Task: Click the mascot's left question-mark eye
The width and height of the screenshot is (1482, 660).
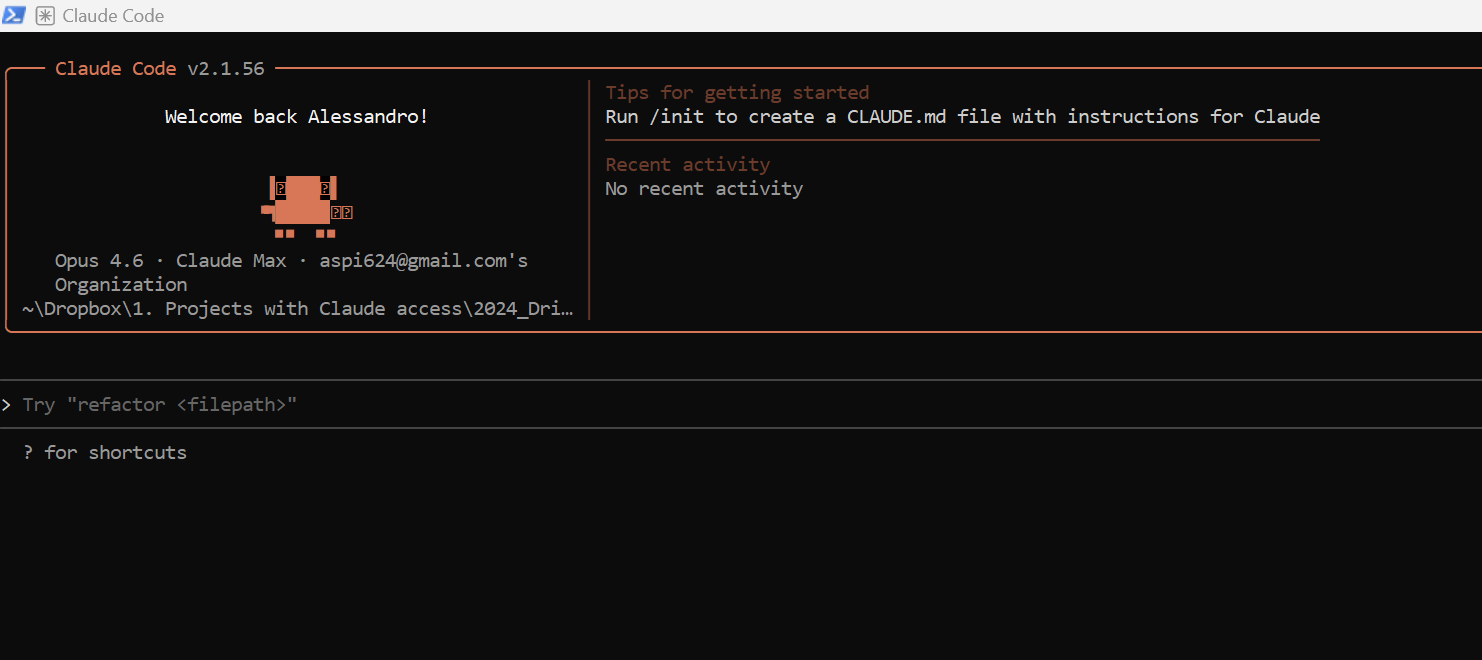Action: (281, 188)
